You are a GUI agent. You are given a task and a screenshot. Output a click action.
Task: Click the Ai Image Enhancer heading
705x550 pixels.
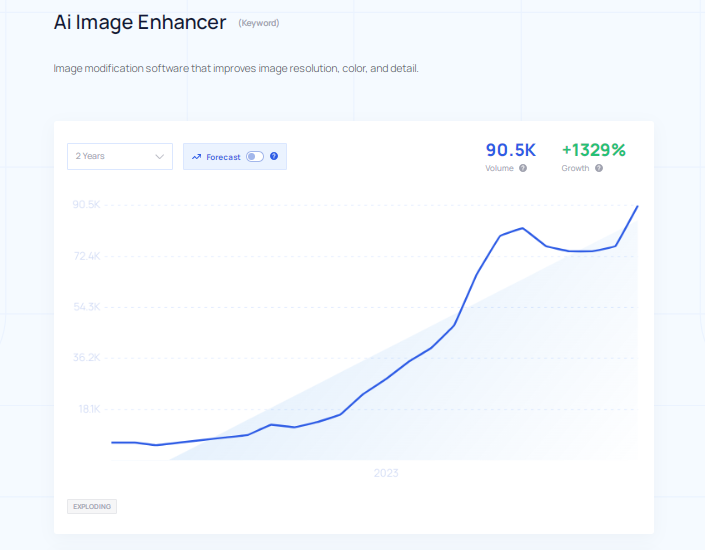coord(140,22)
